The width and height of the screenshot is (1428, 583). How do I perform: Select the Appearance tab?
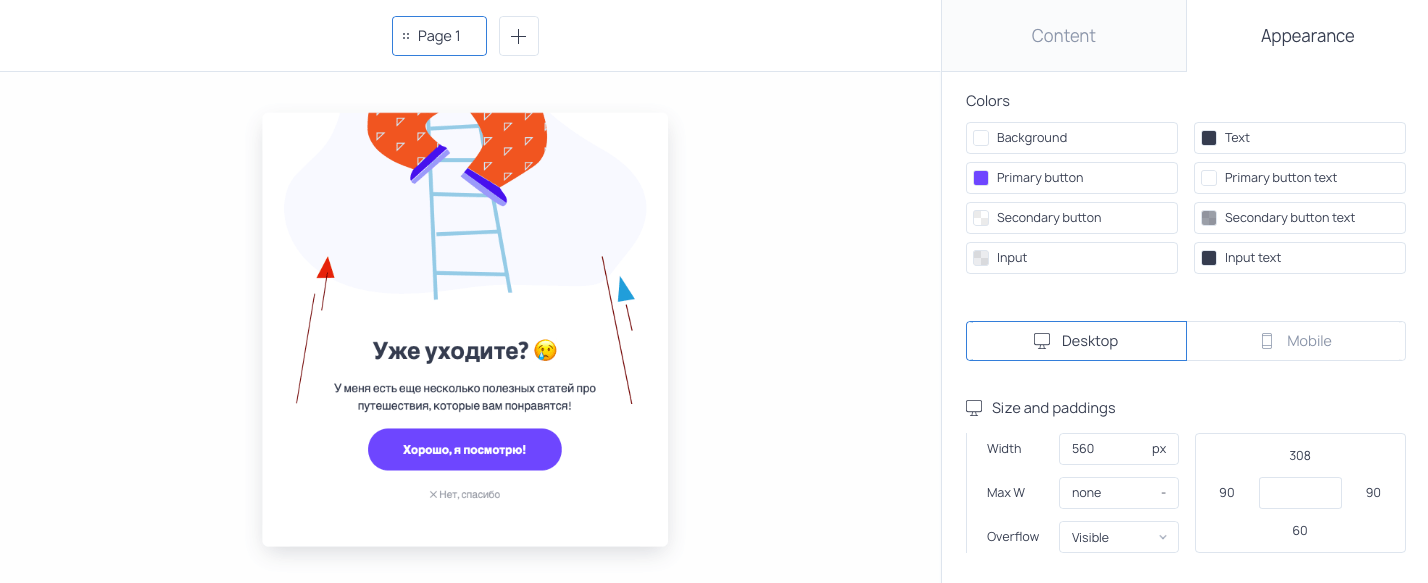(1307, 36)
